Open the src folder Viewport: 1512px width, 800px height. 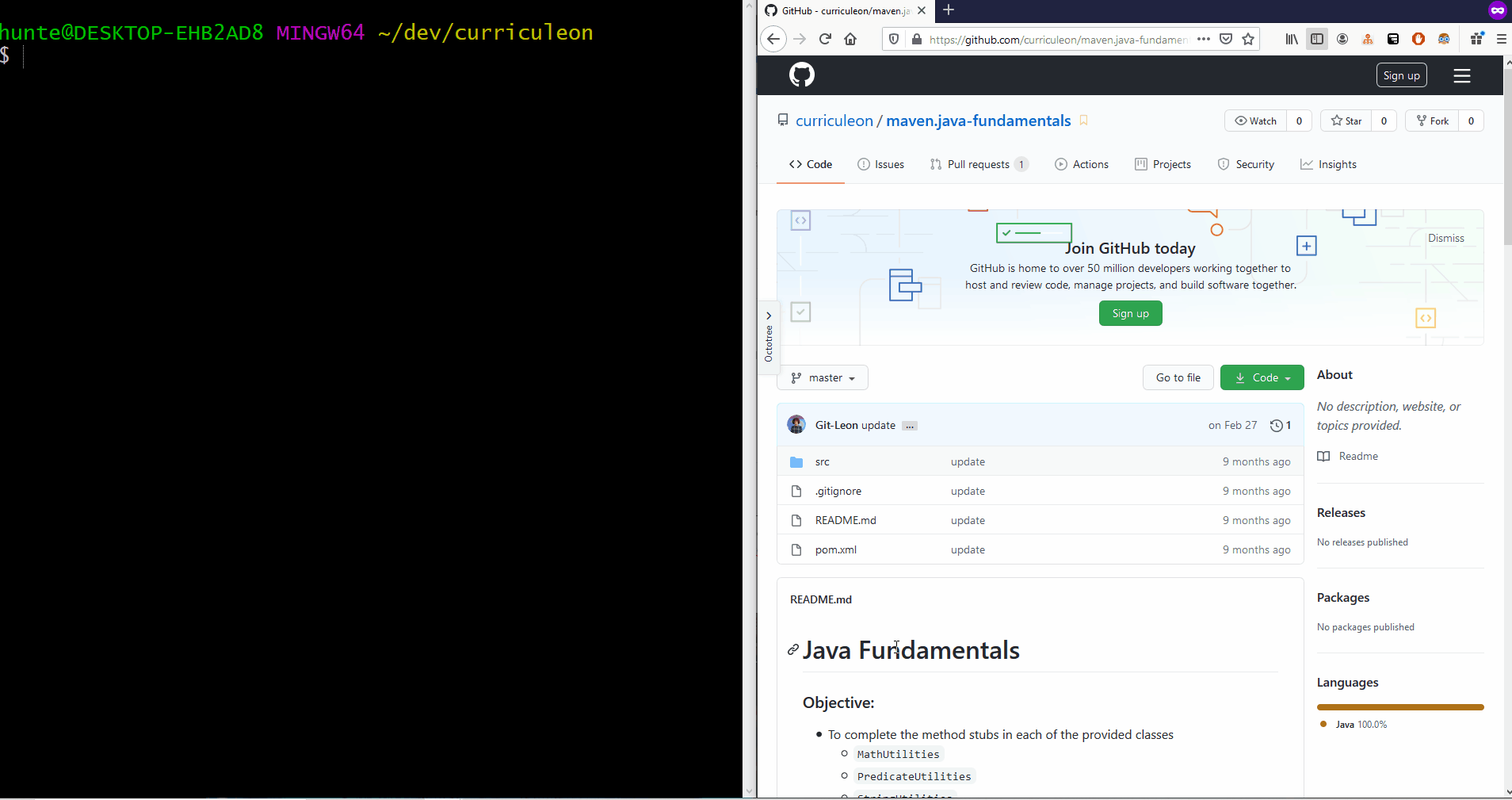[822, 461]
